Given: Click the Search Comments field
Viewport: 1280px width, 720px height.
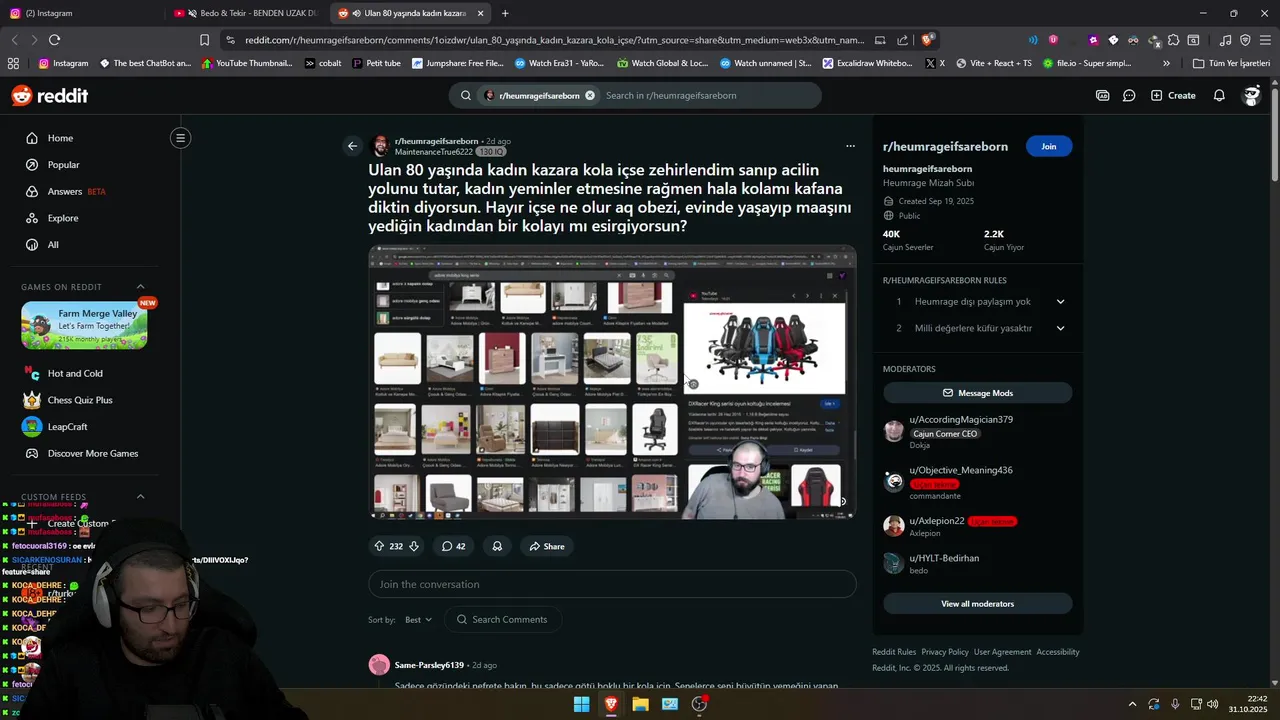Looking at the screenshot, I should pos(503,620).
